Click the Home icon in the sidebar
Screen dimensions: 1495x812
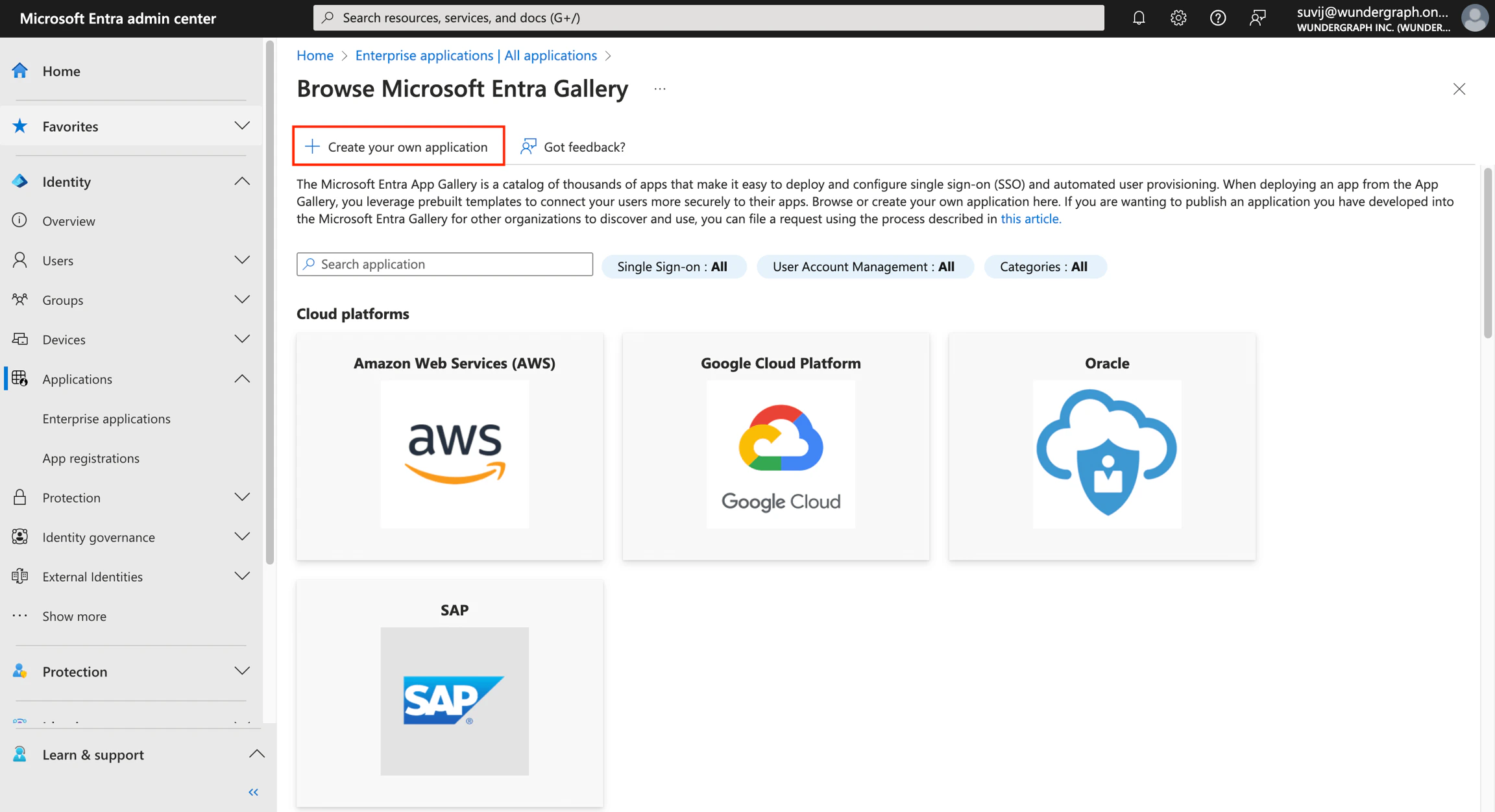pyautogui.click(x=19, y=71)
